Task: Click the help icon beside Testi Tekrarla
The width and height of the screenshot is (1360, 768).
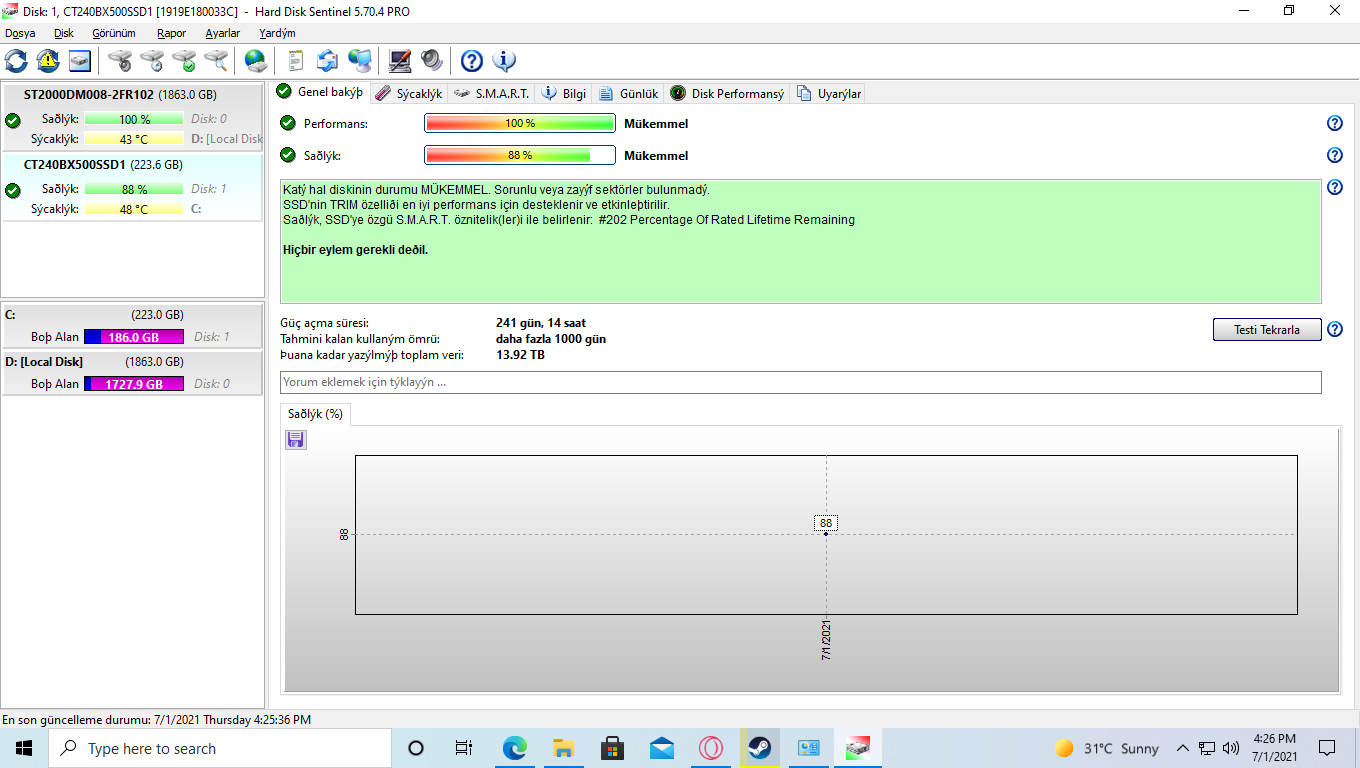Action: [x=1334, y=329]
